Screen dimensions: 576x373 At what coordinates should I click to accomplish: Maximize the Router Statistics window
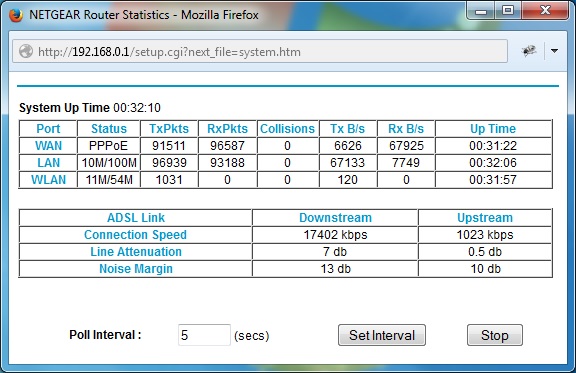[508, 11]
